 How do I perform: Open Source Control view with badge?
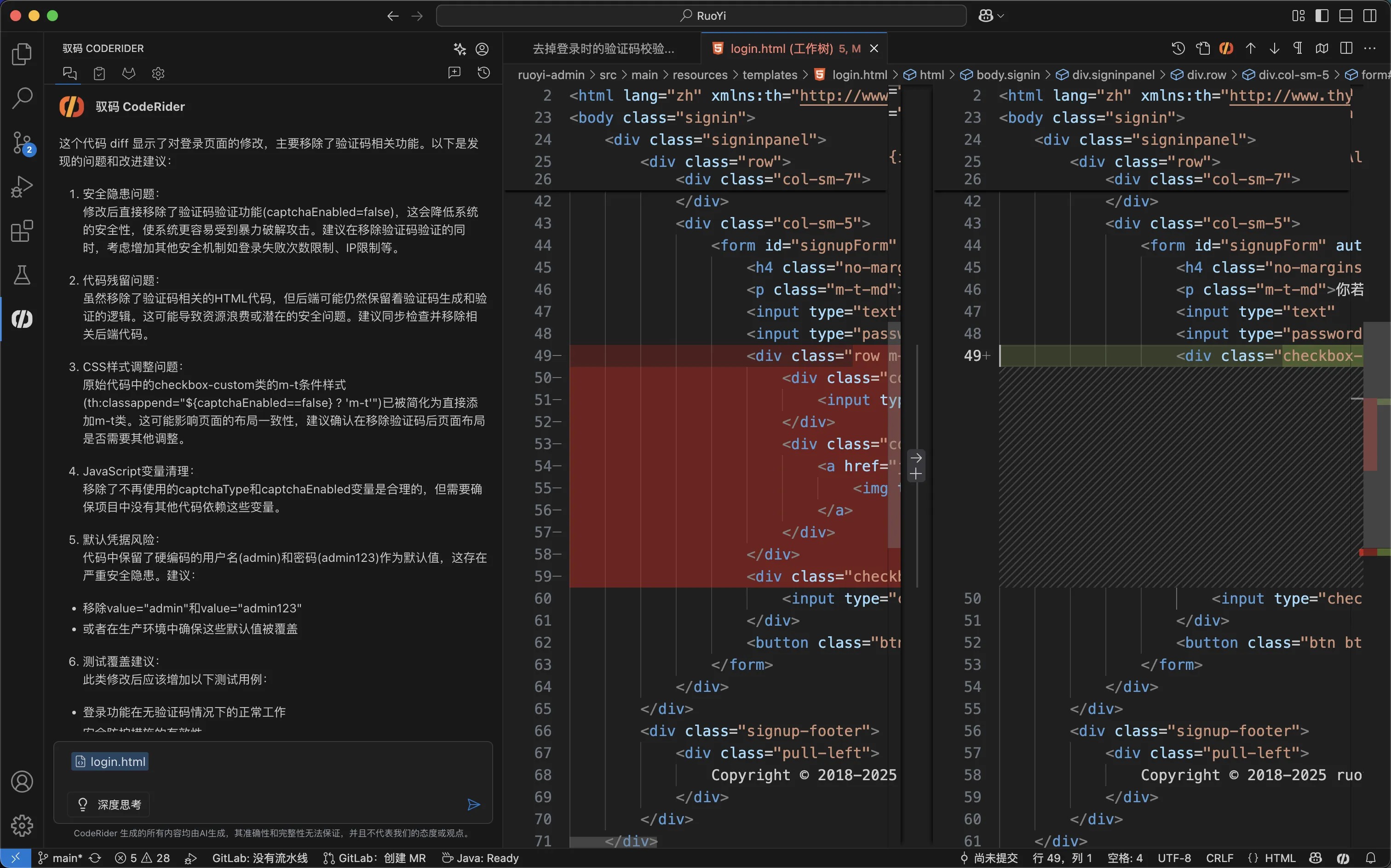pyautogui.click(x=22, y=143)
